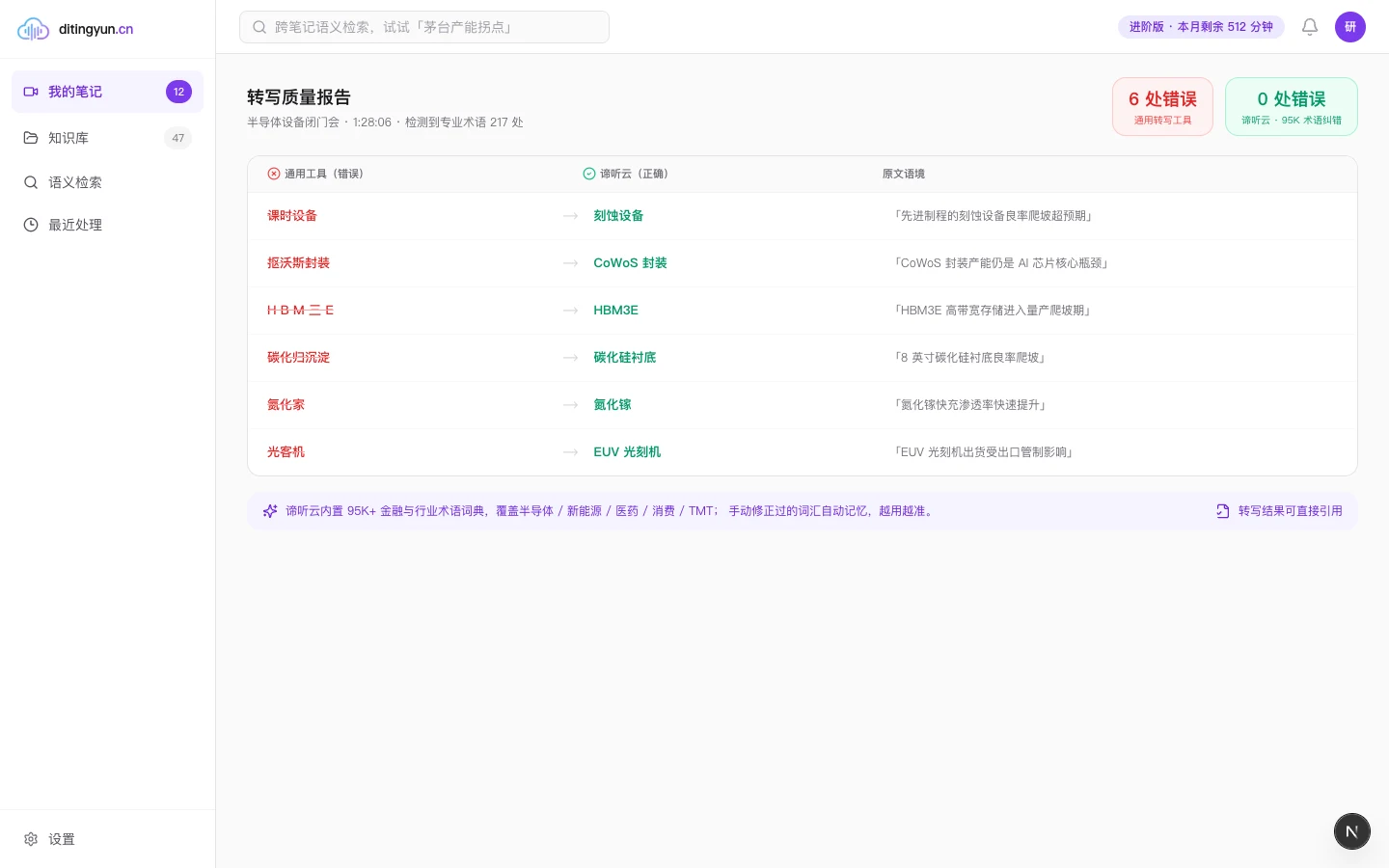Click the document icon beside 转写结果可直接引用

pos(1223,511)
